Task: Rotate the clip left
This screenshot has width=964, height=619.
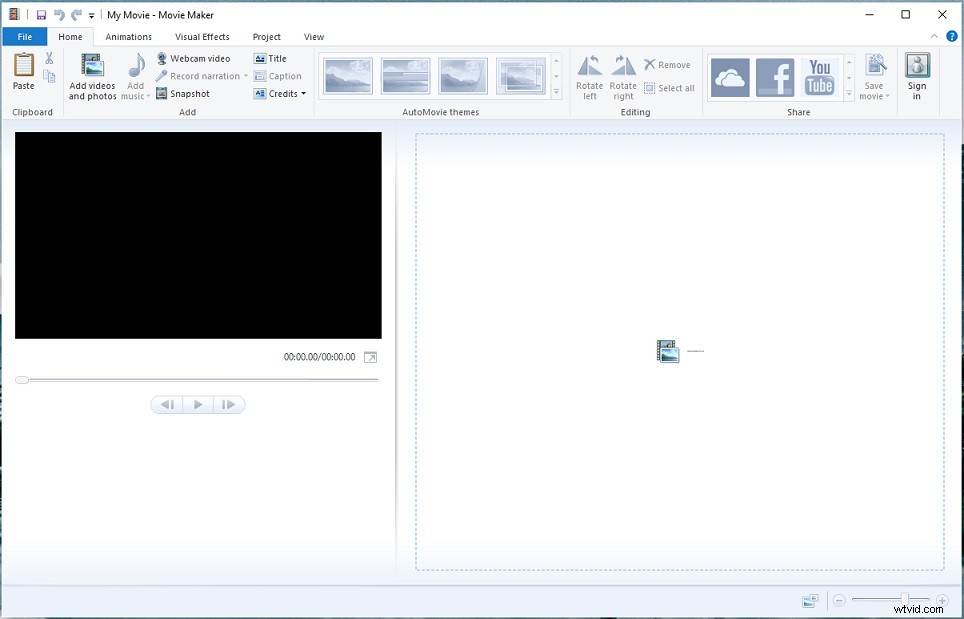Action: 589,75
